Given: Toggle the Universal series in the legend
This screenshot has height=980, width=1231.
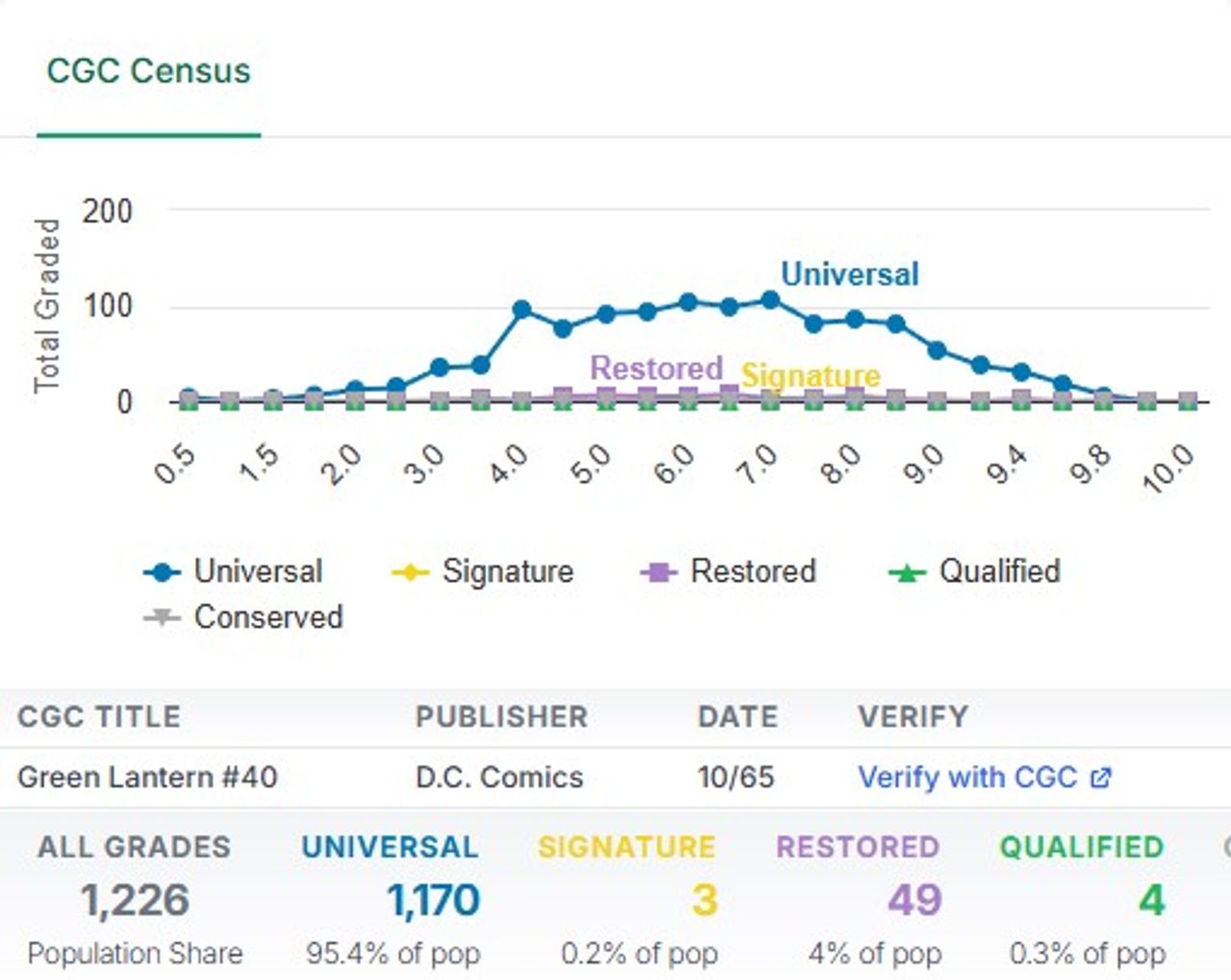Looking at the screenshot, I should [233, 571].
